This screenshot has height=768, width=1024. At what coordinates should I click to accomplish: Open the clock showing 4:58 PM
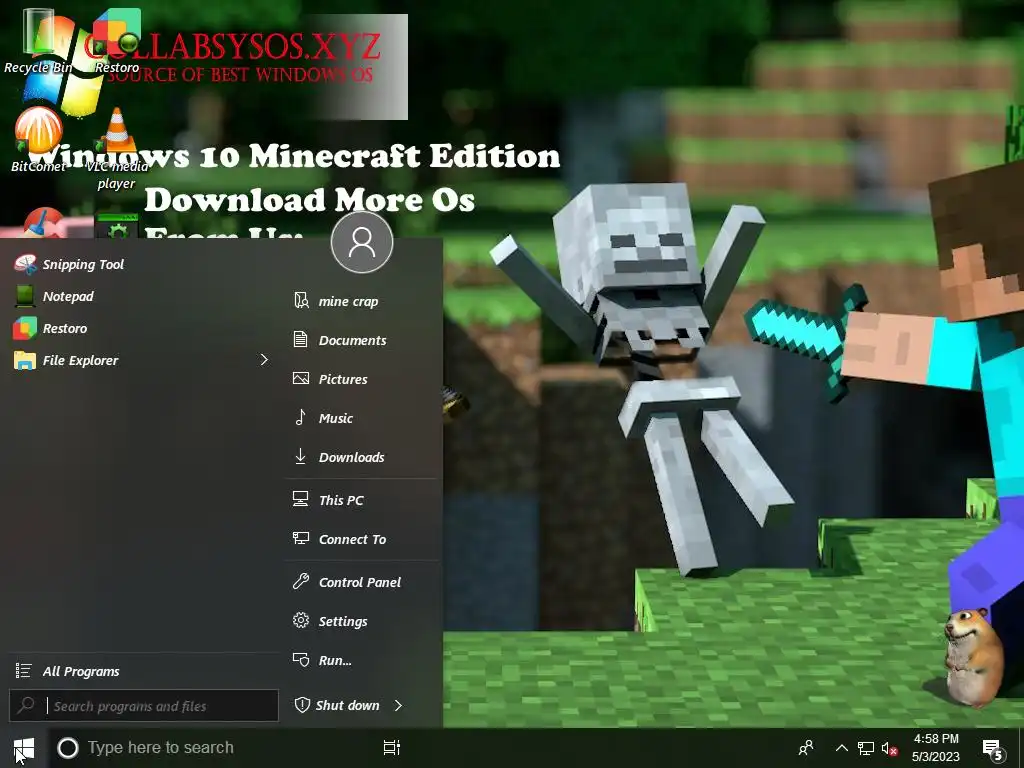(936, 748)
